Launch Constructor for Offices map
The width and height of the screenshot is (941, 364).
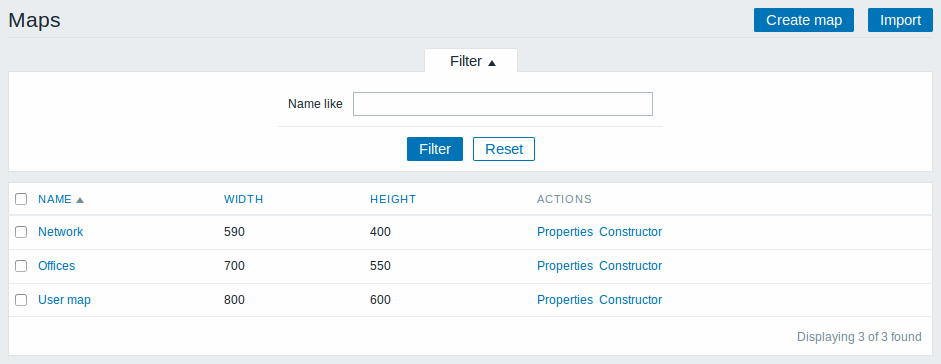[x=631, y=266]
